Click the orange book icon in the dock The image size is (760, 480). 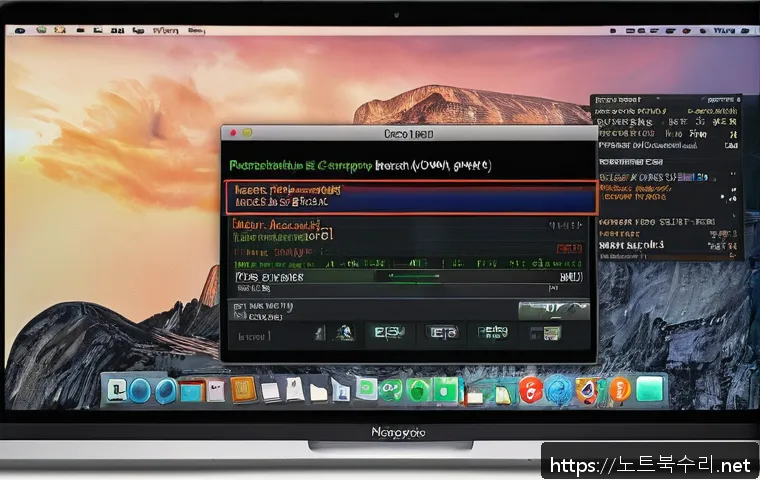tap(244, 389)
